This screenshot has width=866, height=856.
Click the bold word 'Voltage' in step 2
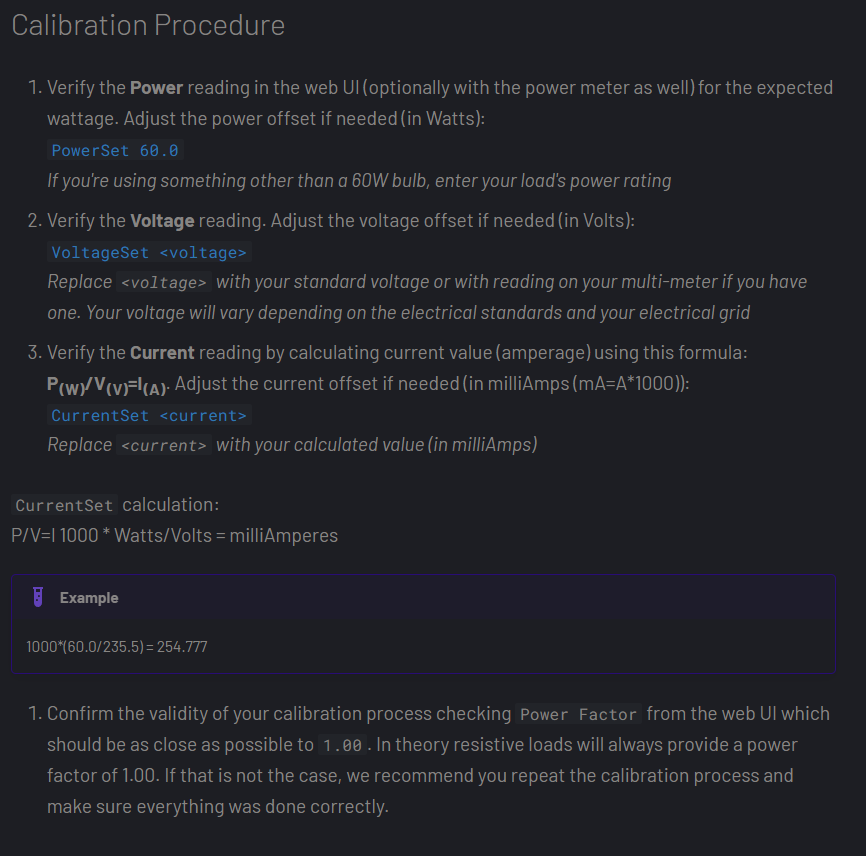click(x=162, y=220)
